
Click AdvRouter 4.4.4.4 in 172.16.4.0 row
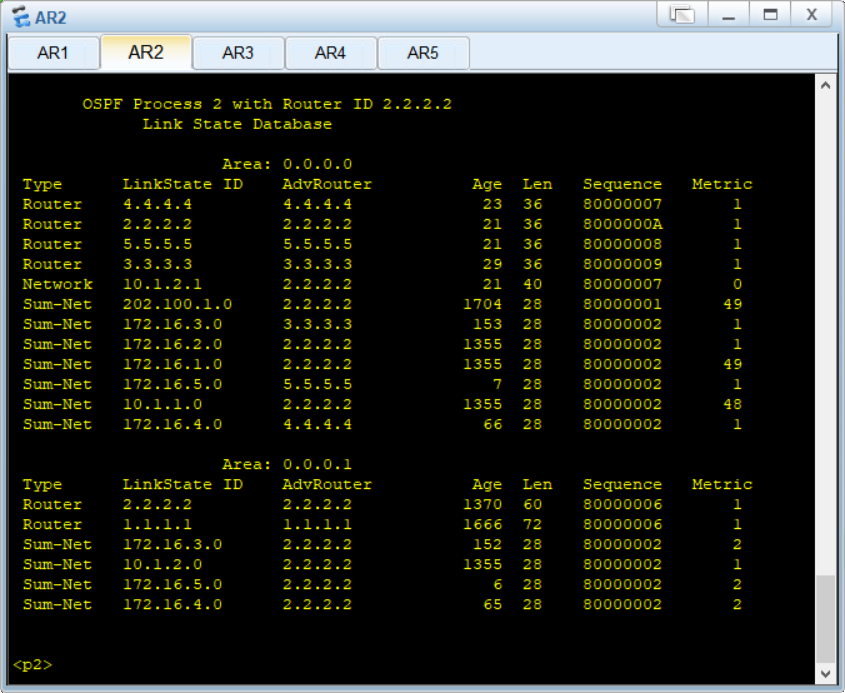317,424
